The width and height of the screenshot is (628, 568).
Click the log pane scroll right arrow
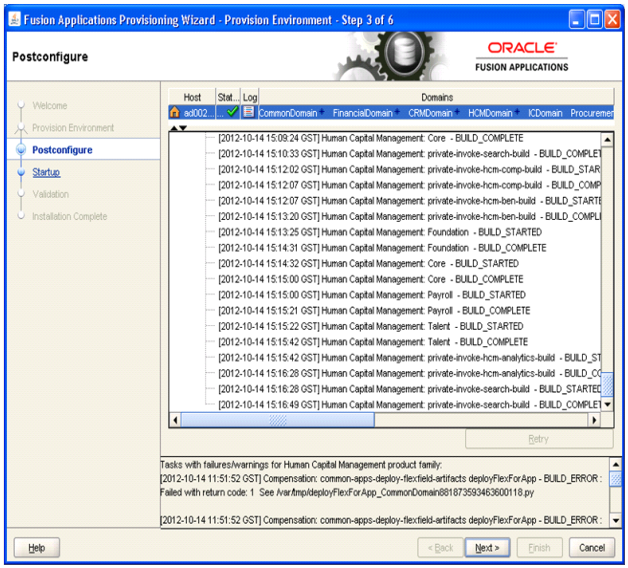pyautogui.click(x=594, y=420)
